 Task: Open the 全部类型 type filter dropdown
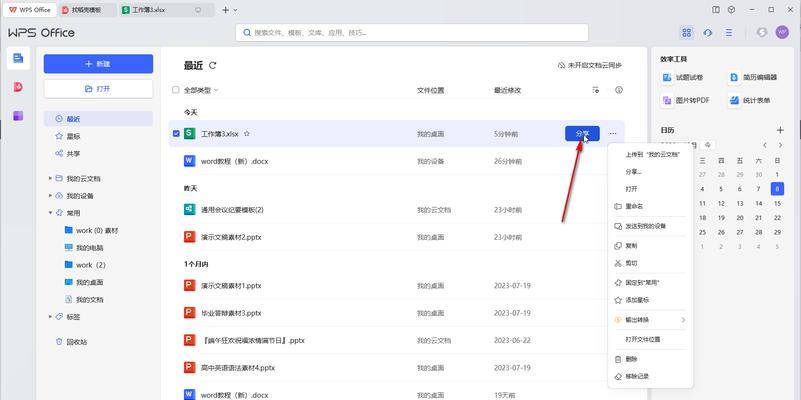tap(201, 90)
